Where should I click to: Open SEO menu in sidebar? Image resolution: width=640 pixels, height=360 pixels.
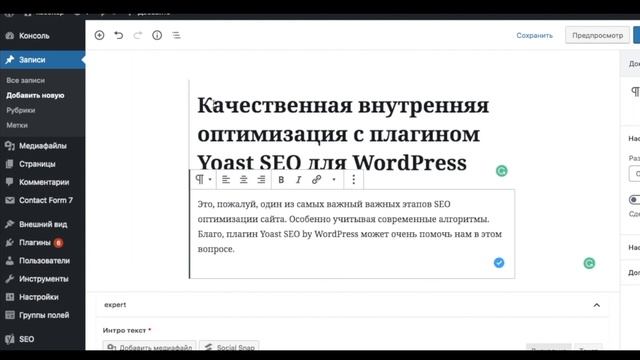26,339
